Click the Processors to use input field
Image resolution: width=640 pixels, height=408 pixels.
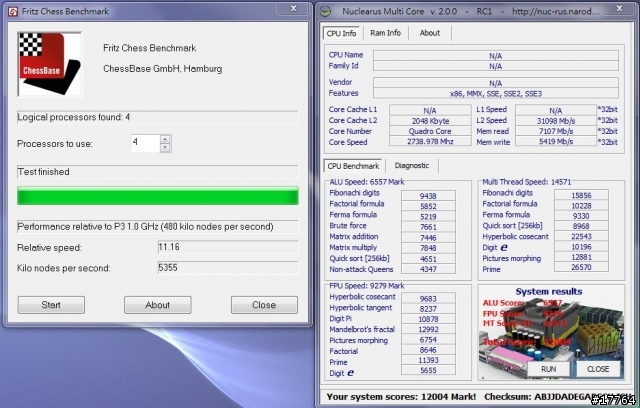tap(145, 143)
